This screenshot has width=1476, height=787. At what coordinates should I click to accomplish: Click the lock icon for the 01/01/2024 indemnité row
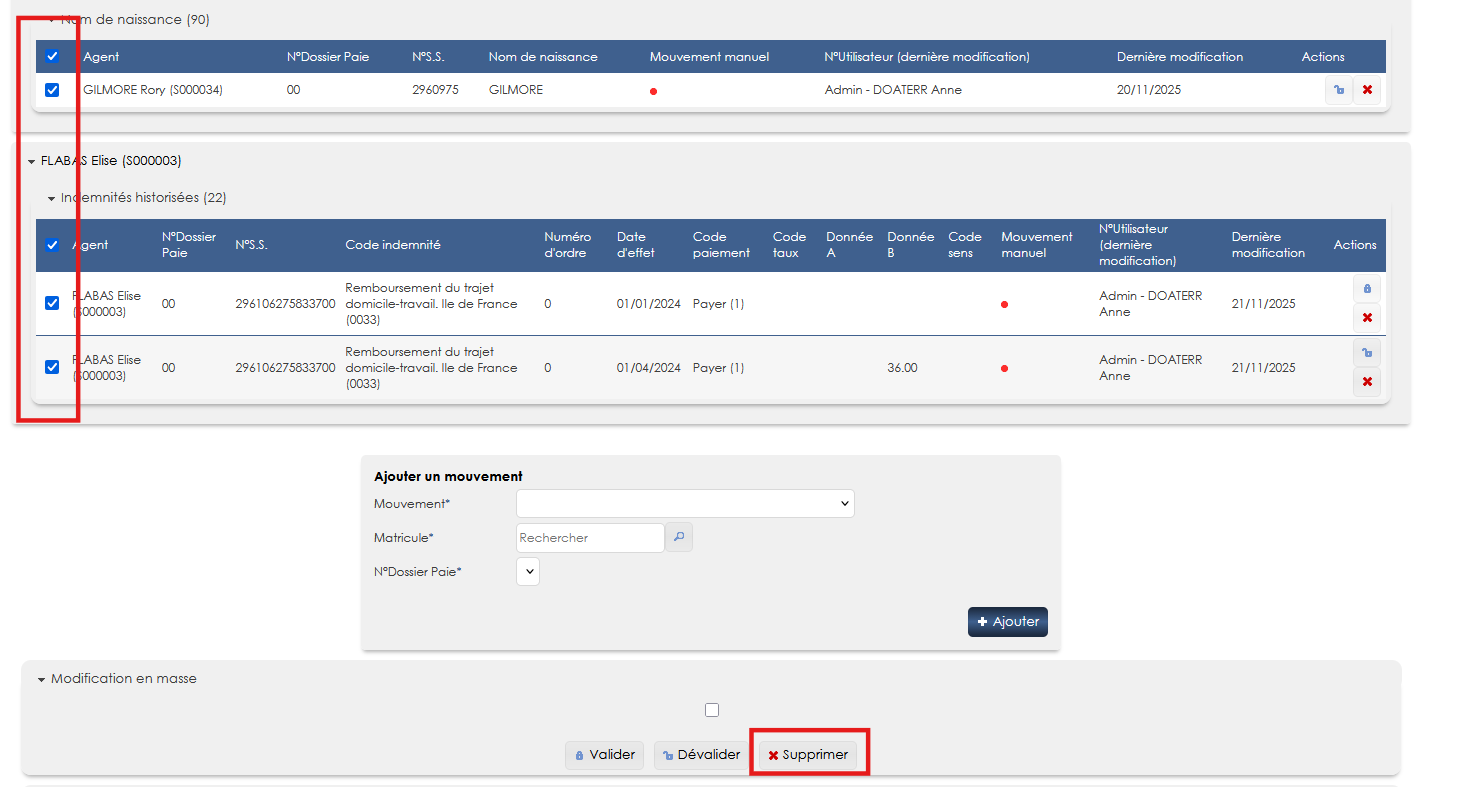[1367, 288]
